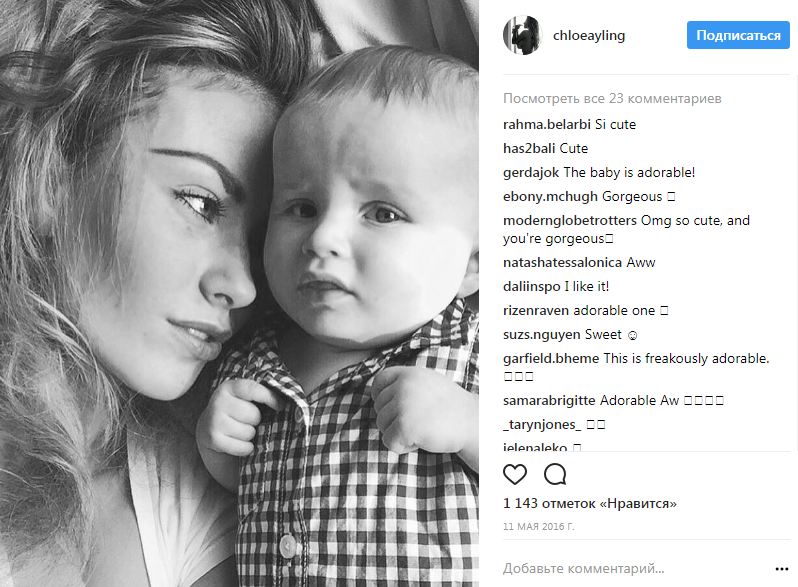Open rahma.belarbi commenter profile
Screen dimensions: 798x587
[547, 124]
